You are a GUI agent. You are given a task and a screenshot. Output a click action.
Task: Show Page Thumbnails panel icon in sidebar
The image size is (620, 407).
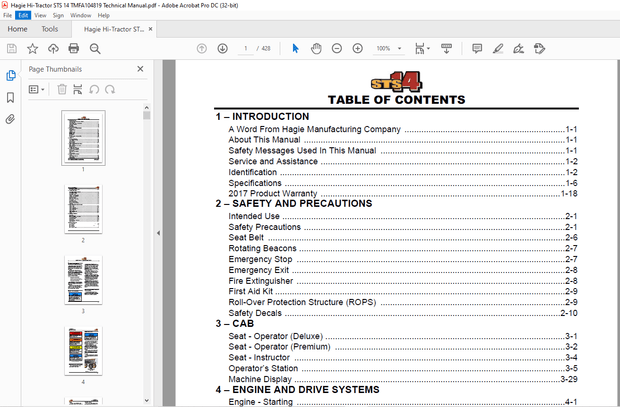[11, 76]
